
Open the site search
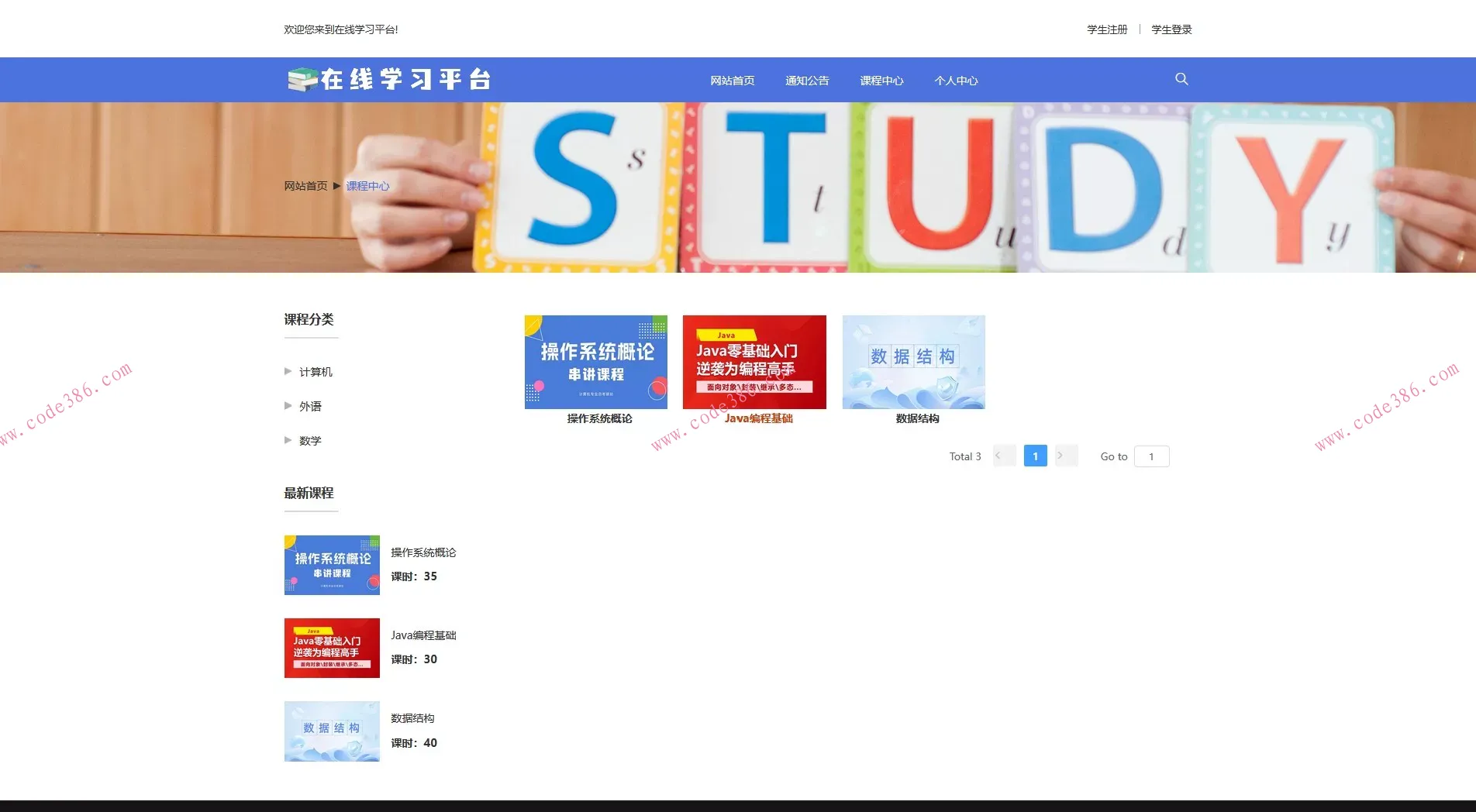pyautogui.click(x=1181, y=78)
